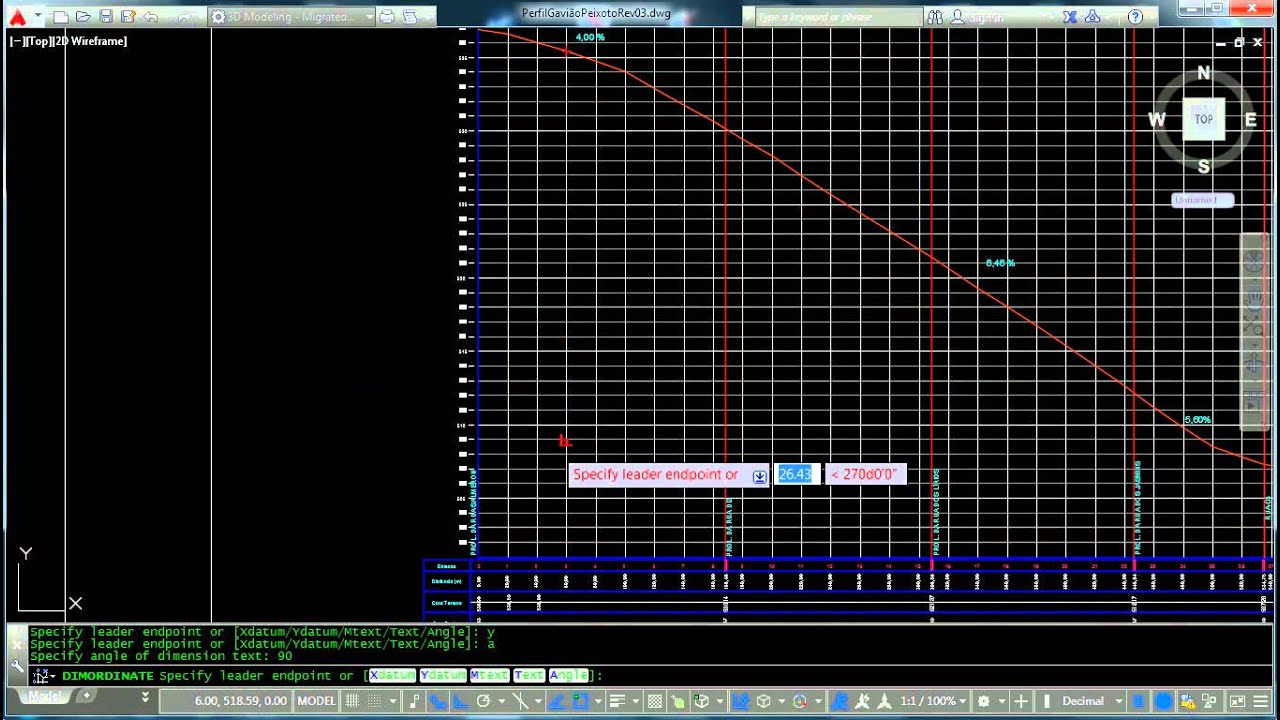Screen dimensions: 1280x720
Task: Create new drawing from Quick Access toolbar
Action: tap(61, 17)
